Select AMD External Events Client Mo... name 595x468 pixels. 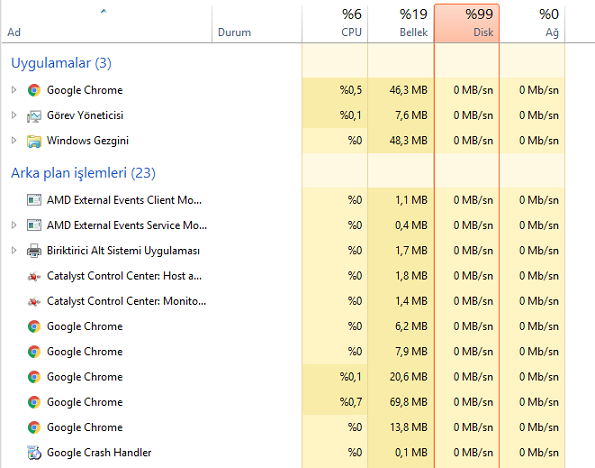(124, 200)
